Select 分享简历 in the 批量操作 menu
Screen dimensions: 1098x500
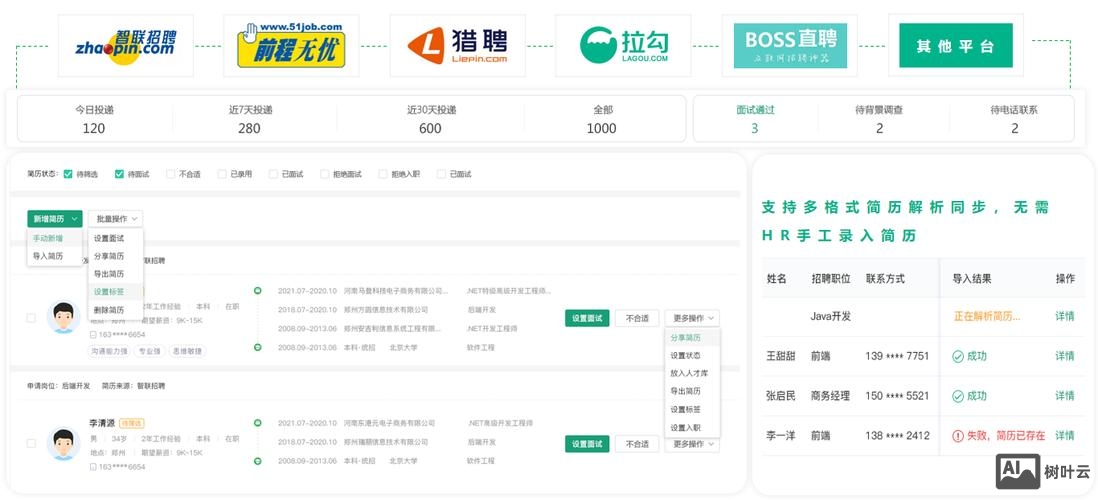click(x=109, y=256)
